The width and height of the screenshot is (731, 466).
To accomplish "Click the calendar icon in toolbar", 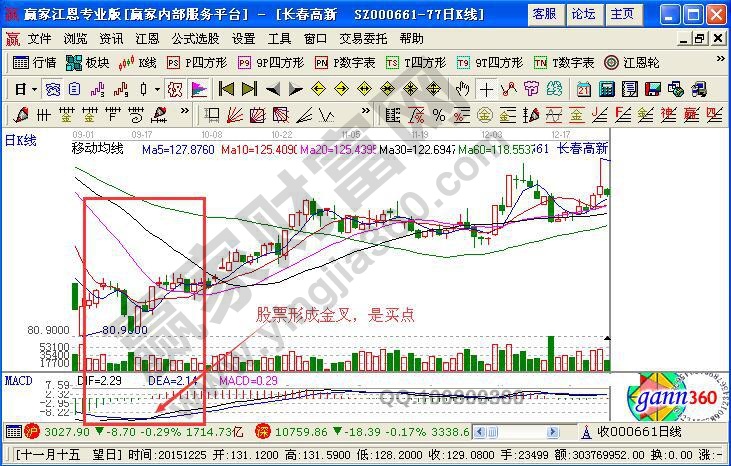I will coord(583,88).
